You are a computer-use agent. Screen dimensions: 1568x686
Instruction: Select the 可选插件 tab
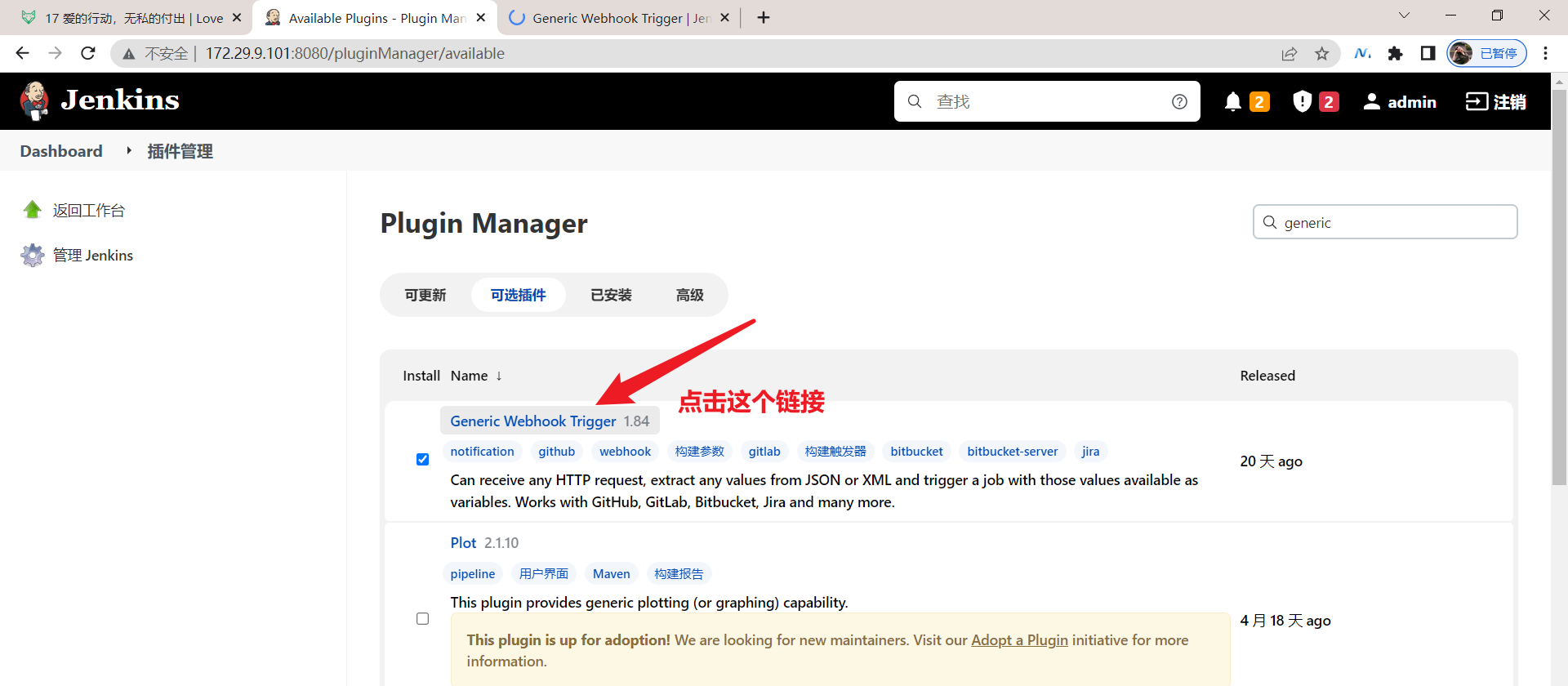point(518,295)
